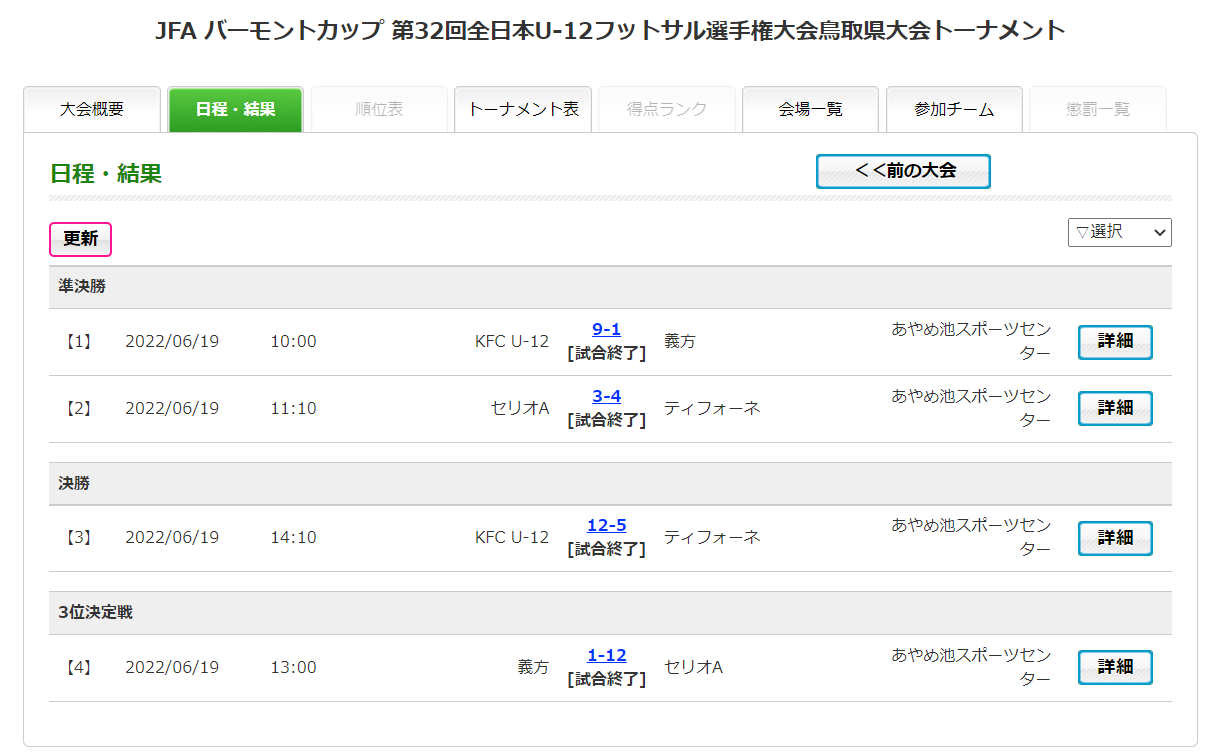Select the 3位決定戦 section header
Viewport: 1208px width, 753px height.
610,613
